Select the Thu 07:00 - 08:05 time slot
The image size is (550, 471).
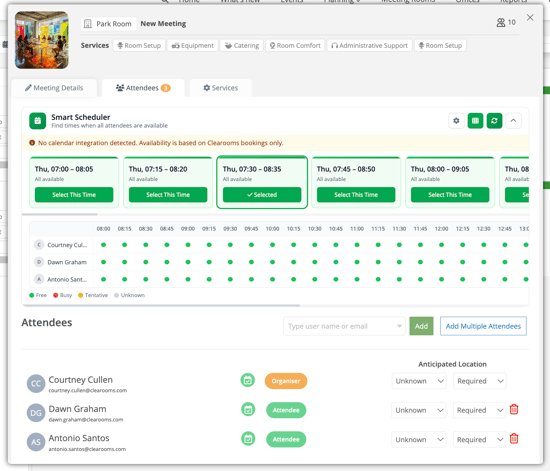(x=74, y=195)
